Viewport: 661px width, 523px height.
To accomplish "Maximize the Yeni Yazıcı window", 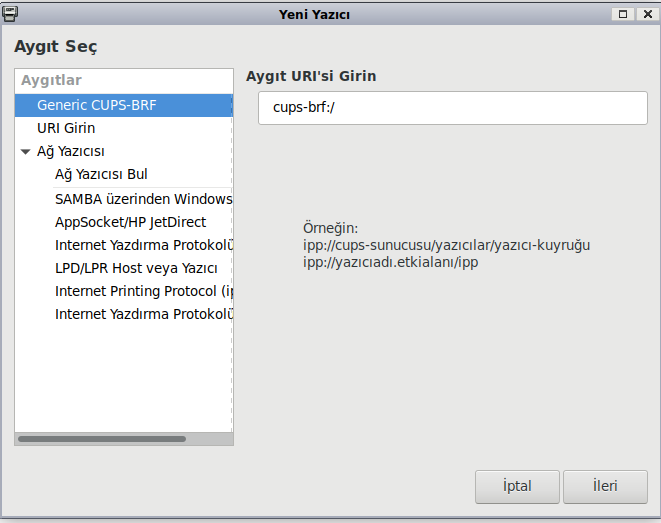I will [623, 14].
